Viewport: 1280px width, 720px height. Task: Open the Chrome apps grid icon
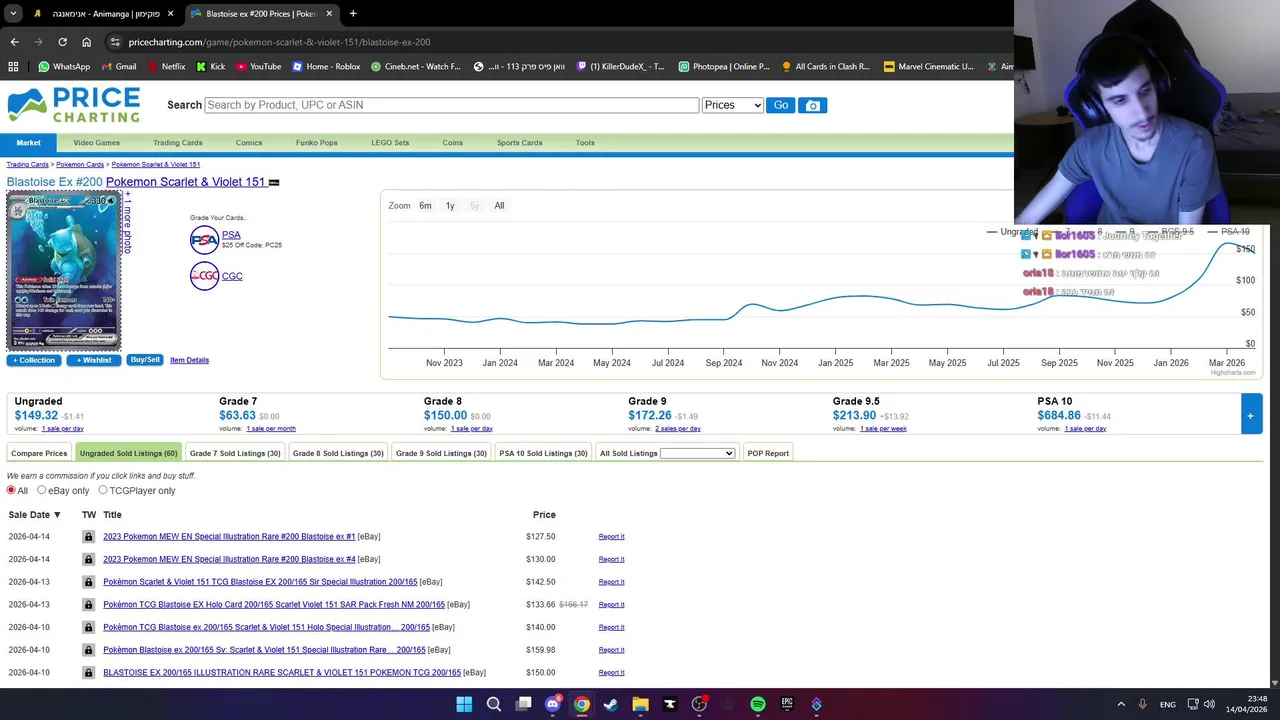tap(13, 67)
